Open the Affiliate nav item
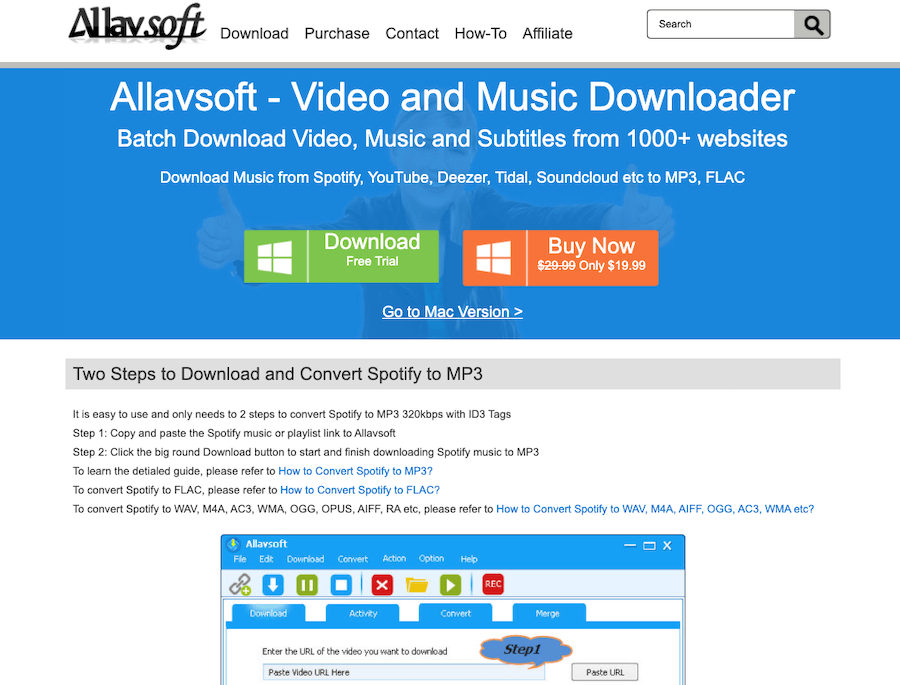This screenshot has height=685, width=900. tap(548, 34)
